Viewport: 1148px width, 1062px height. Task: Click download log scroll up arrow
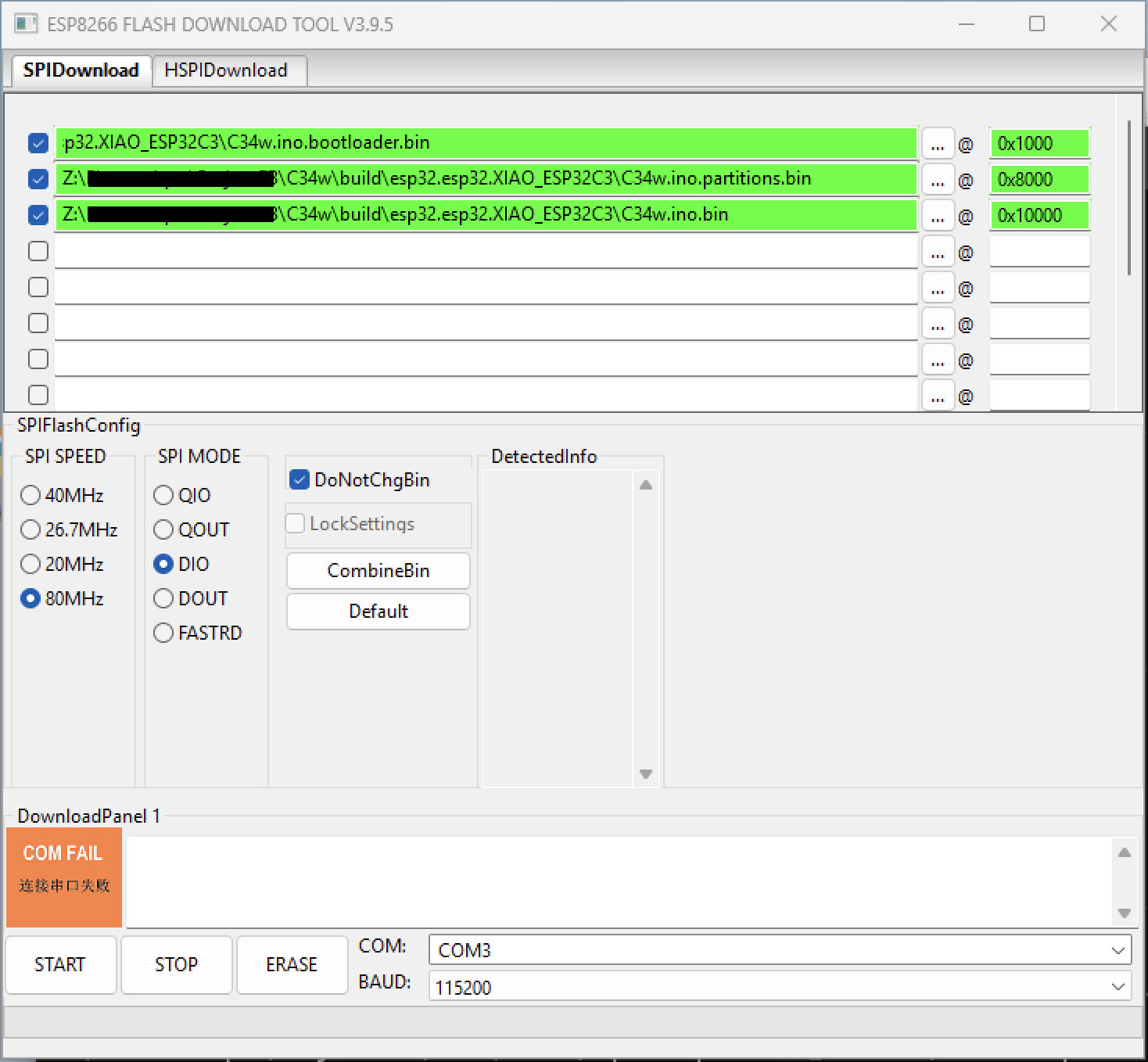tap(1124, 852)
